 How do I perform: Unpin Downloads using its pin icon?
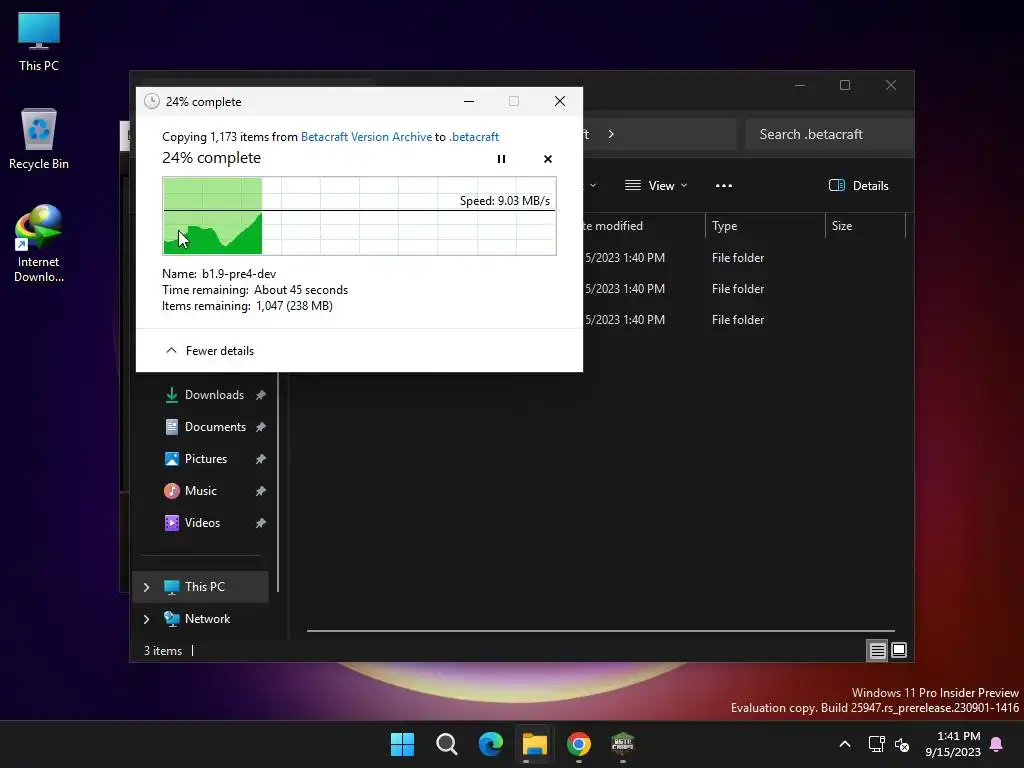point(261,395)
